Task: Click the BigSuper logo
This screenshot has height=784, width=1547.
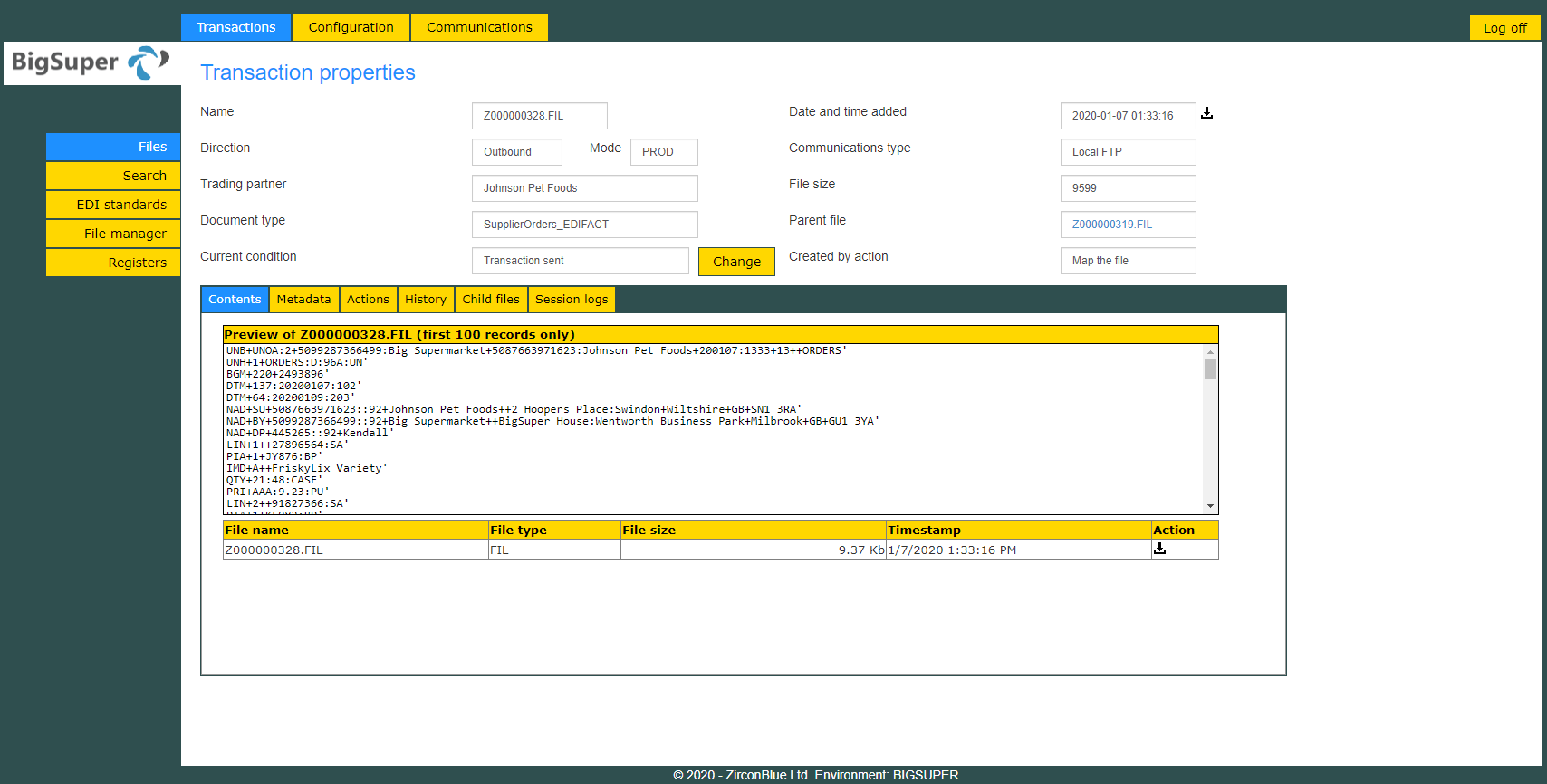Action: (x=91, y=62)
